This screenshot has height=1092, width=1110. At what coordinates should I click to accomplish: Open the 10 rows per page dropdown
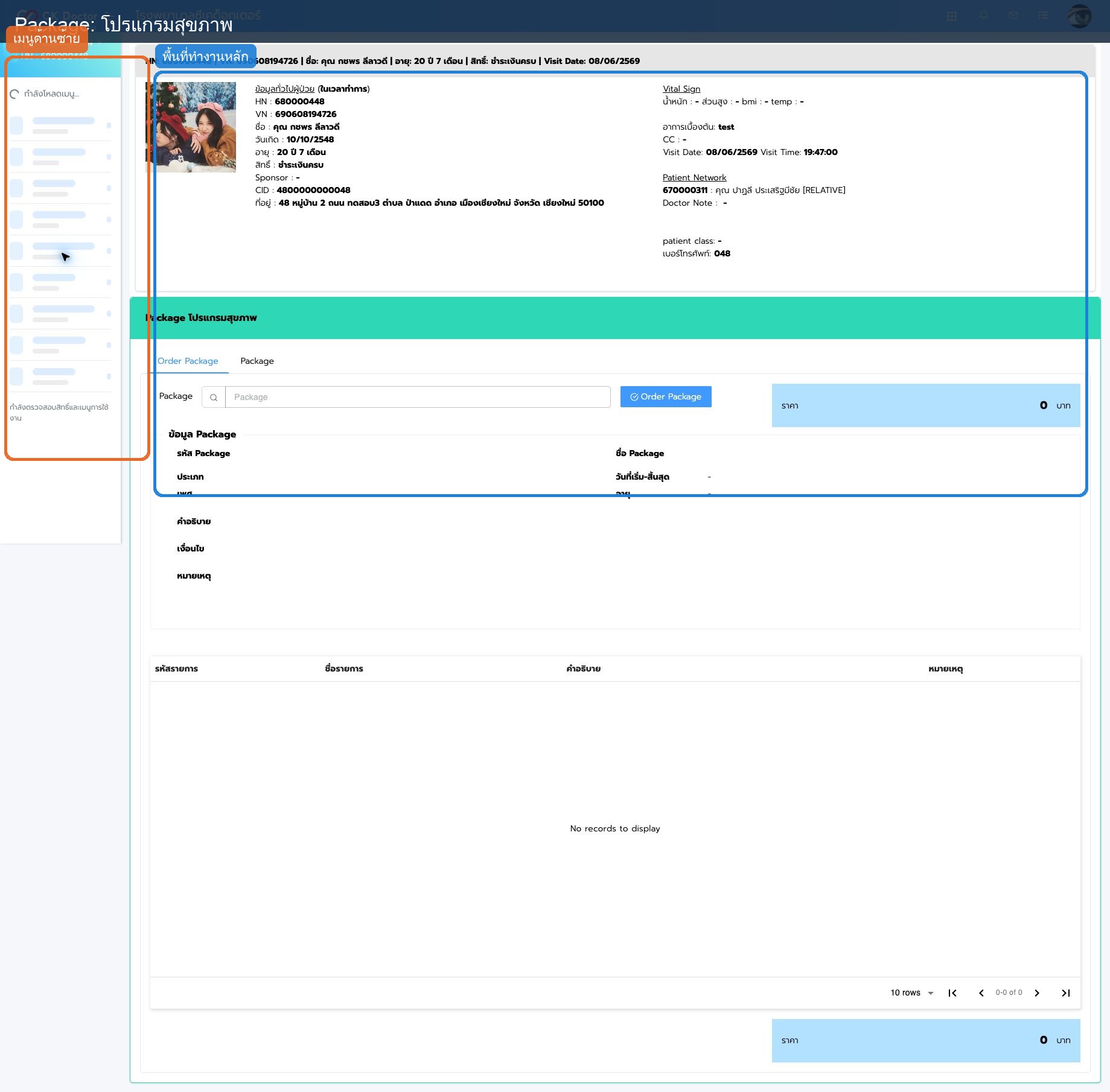coord(912,992)
